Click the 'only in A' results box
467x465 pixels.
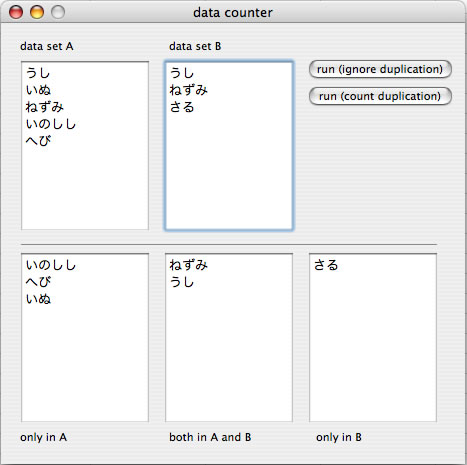(x=85, y=338)
